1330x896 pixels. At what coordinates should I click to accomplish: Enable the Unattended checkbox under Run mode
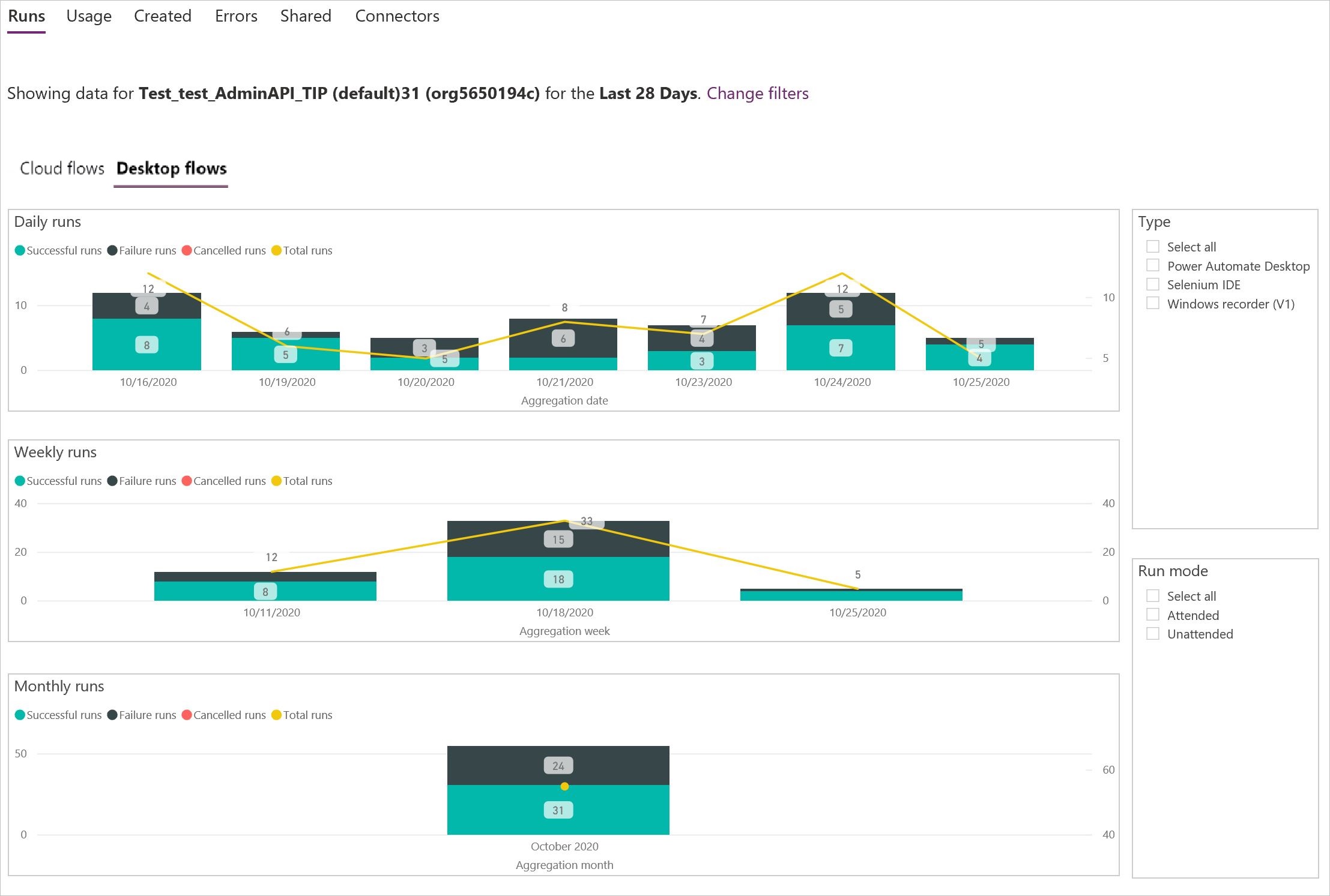(1150, 633)
